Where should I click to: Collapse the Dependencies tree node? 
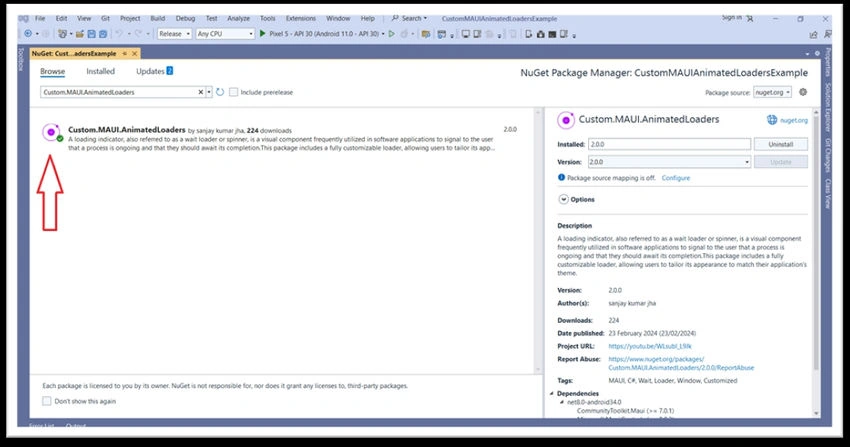click(552, 393)
